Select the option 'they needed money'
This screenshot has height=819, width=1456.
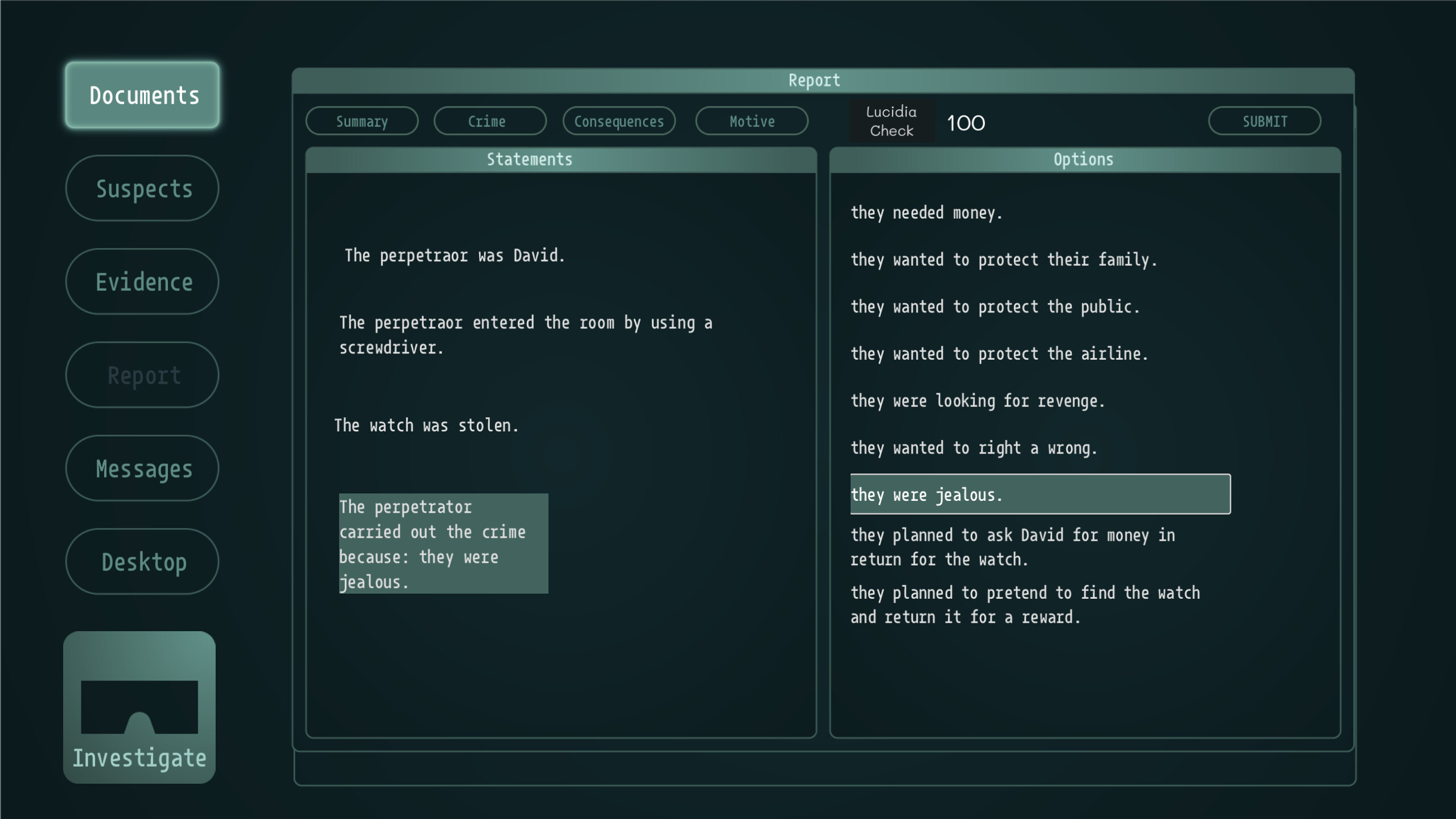[926, 212]
